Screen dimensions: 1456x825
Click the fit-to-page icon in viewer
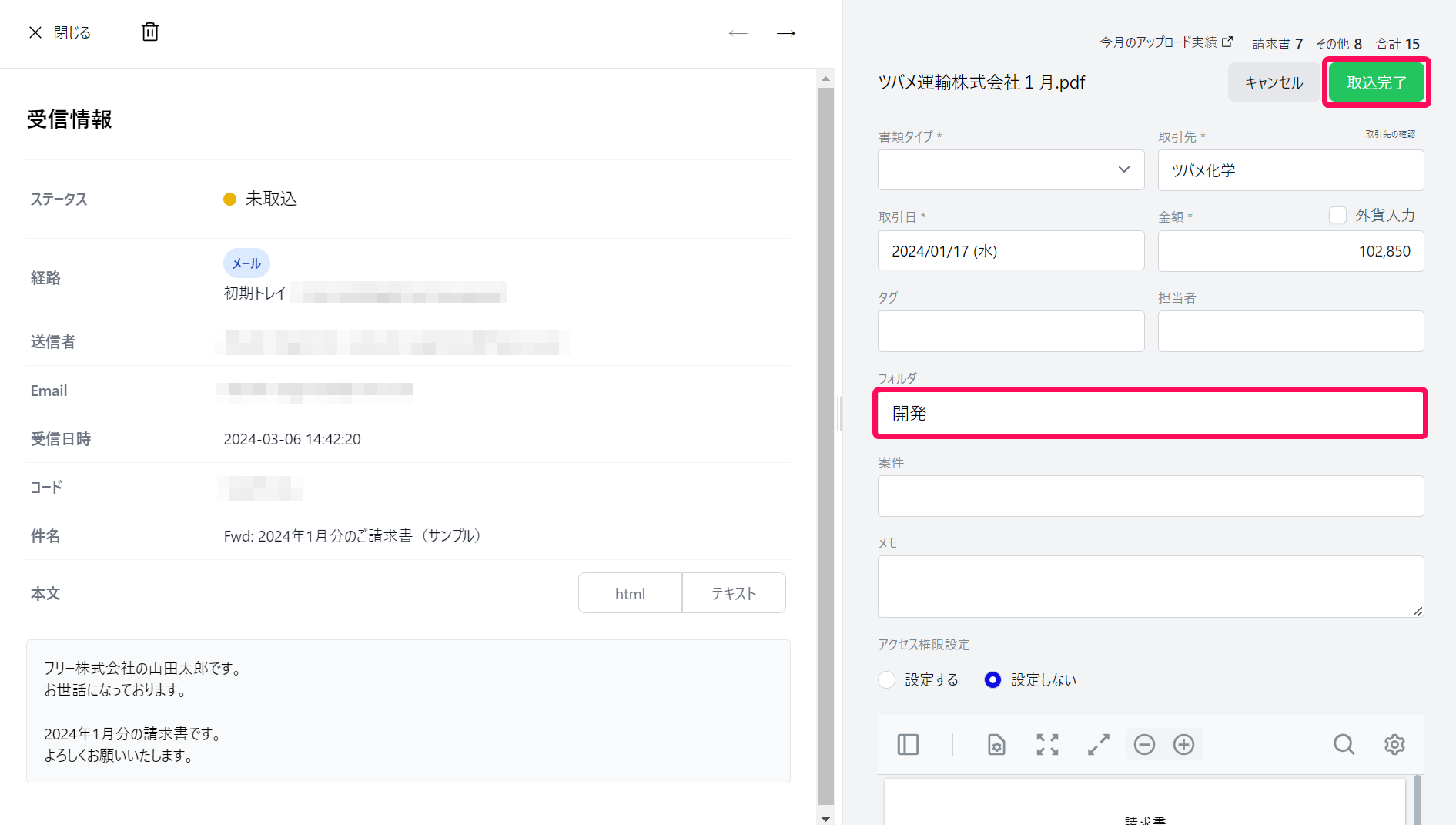1047,744
